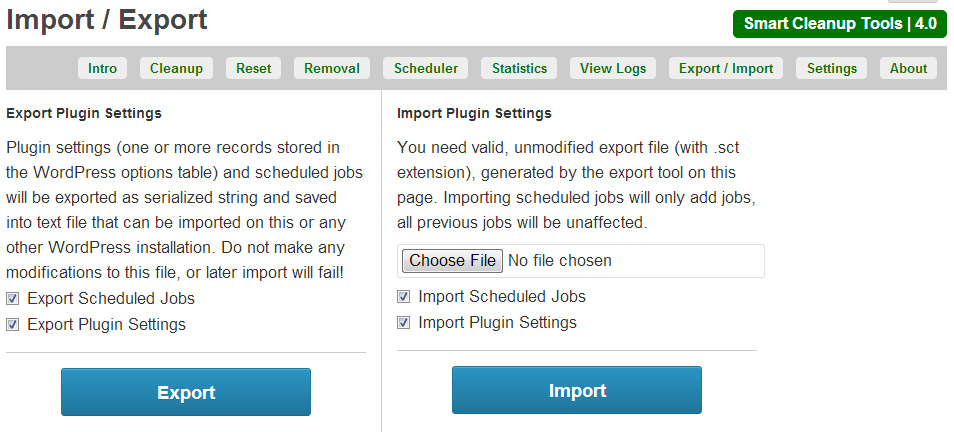The height and width of the screenshot is (432, 954).
Task: Open the Settings tab
Action: 832,68
